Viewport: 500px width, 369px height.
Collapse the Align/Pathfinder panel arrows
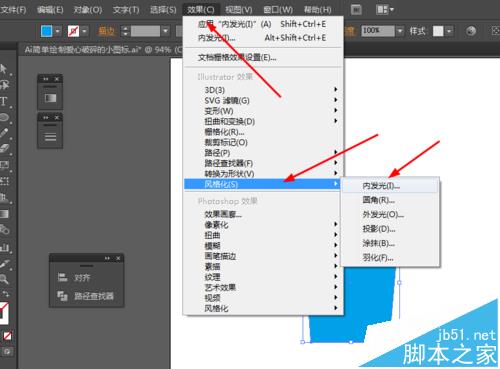(x=107, y=258)
